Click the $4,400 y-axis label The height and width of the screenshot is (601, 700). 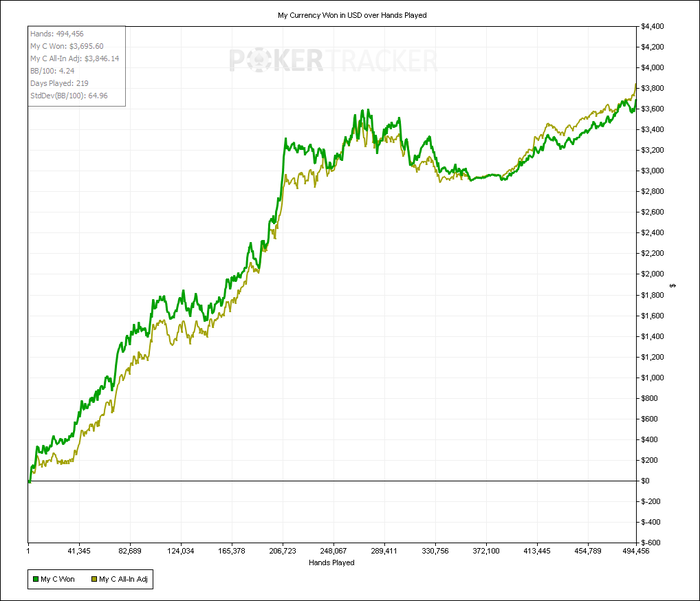pos(652,26)
